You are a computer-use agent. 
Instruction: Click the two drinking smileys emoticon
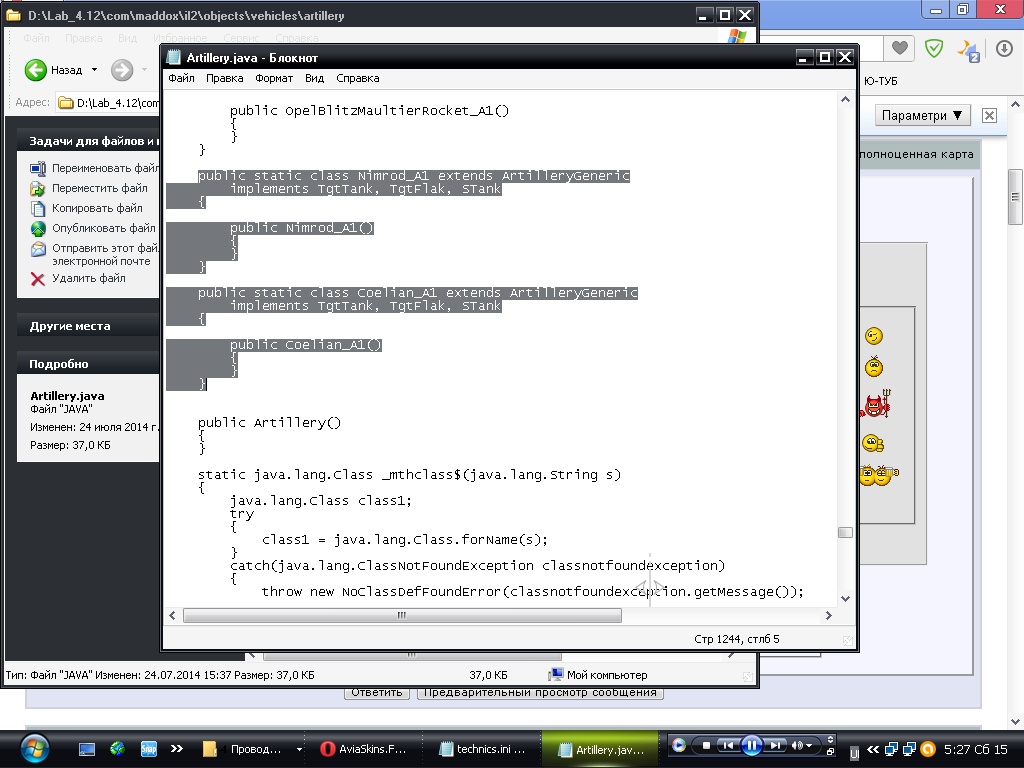pyautogui.click(x=879, y=475)
